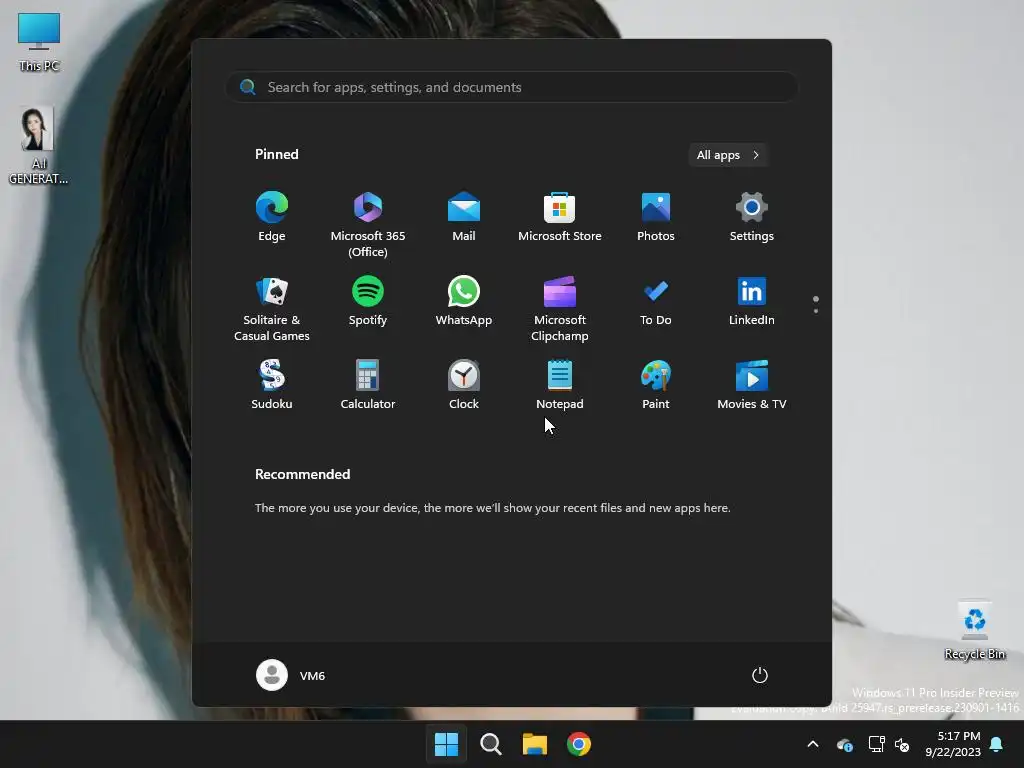
Task: Launch WhatsApp
Action: [464, 301]
